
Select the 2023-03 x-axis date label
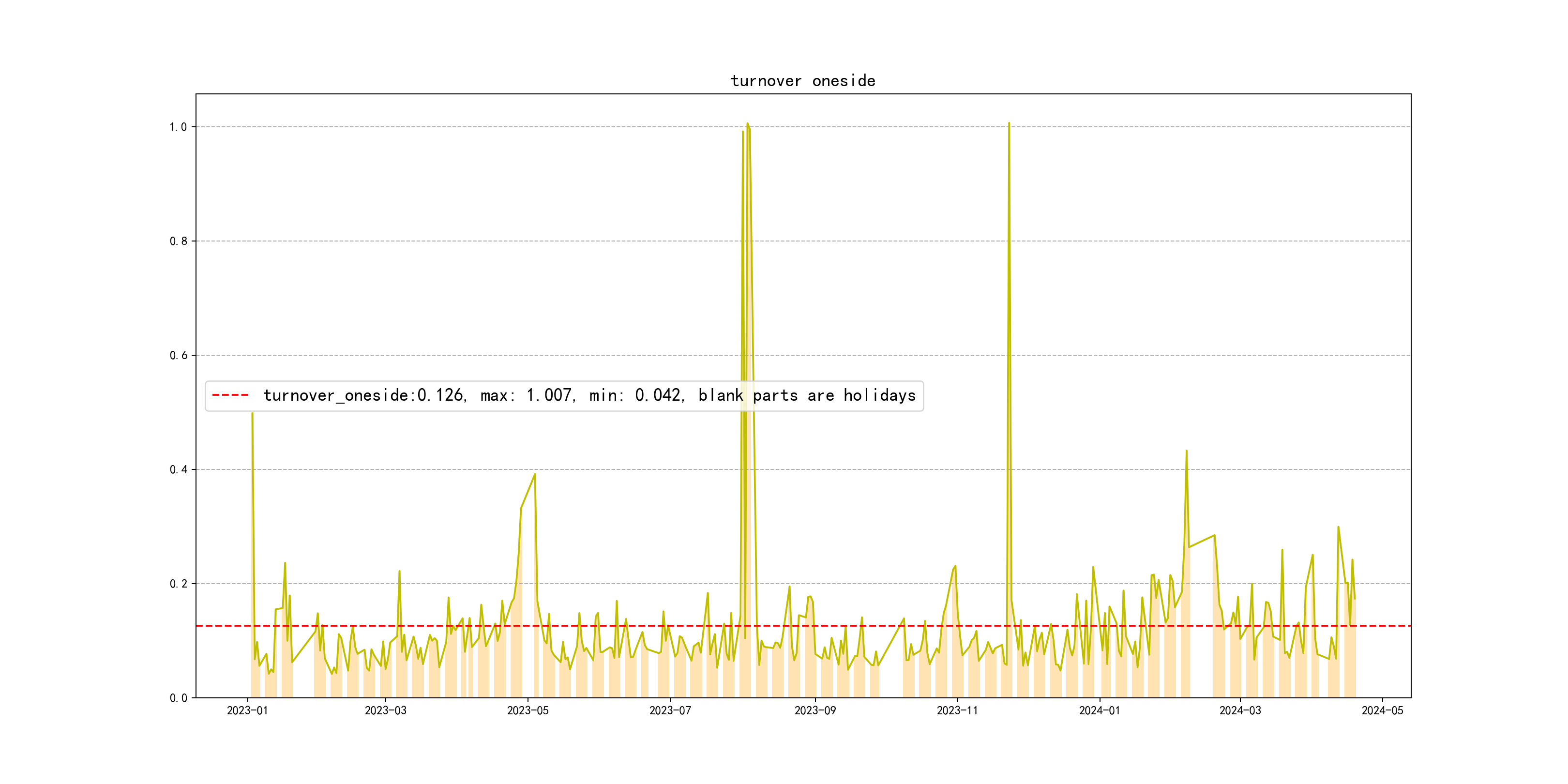385,710
